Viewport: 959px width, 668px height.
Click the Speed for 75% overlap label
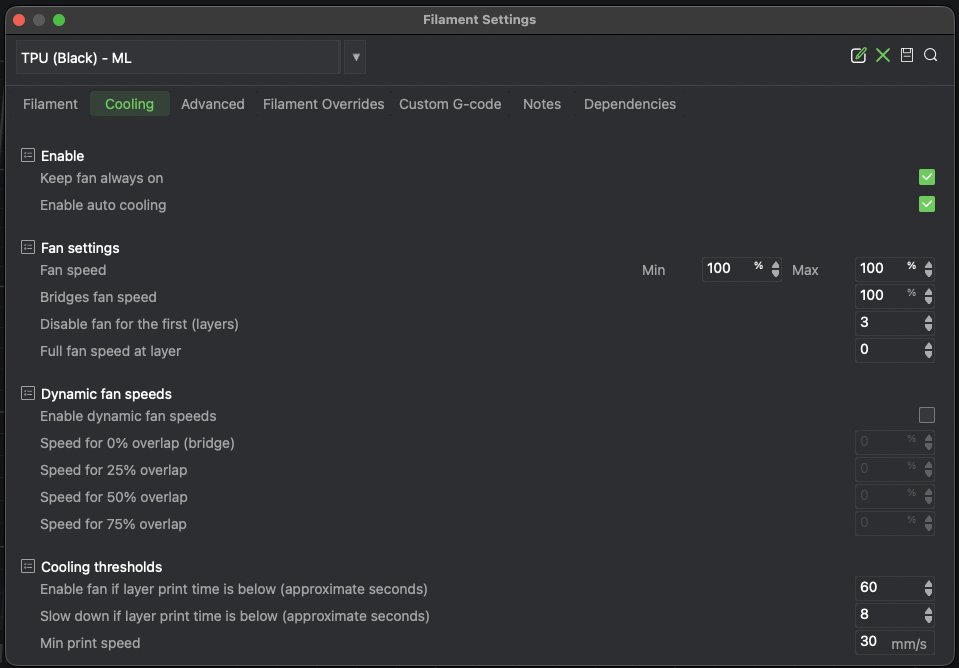(x=113, y=524)
